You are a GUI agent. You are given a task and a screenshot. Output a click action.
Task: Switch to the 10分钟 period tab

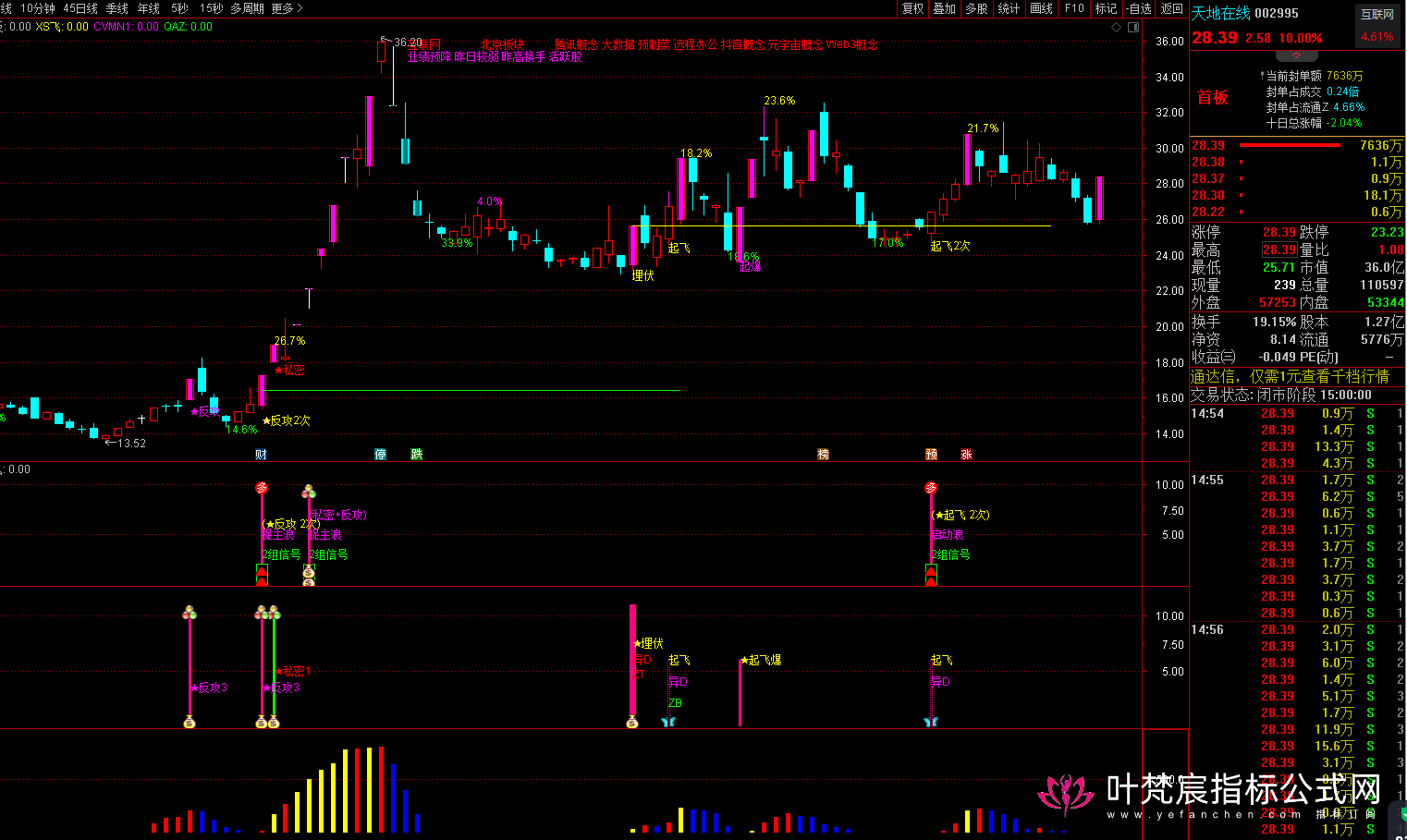coord(38,8)
